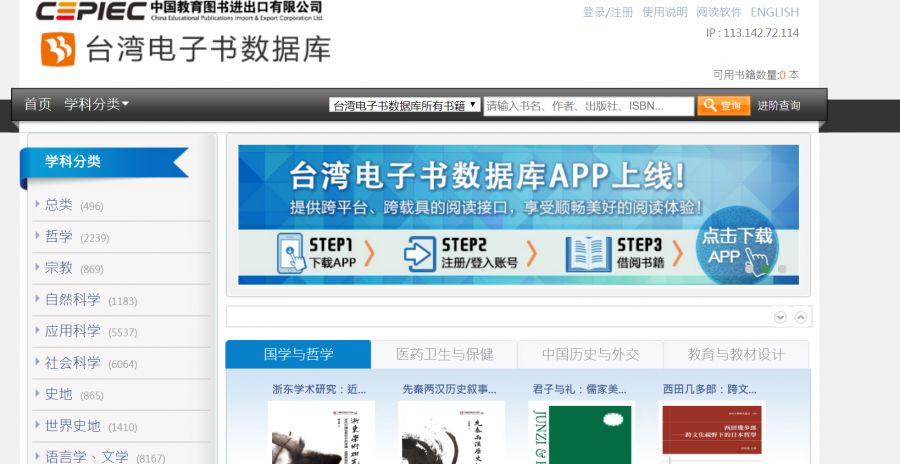Click the orange 查询 search button
900x464 pixels.
point(723,106)
